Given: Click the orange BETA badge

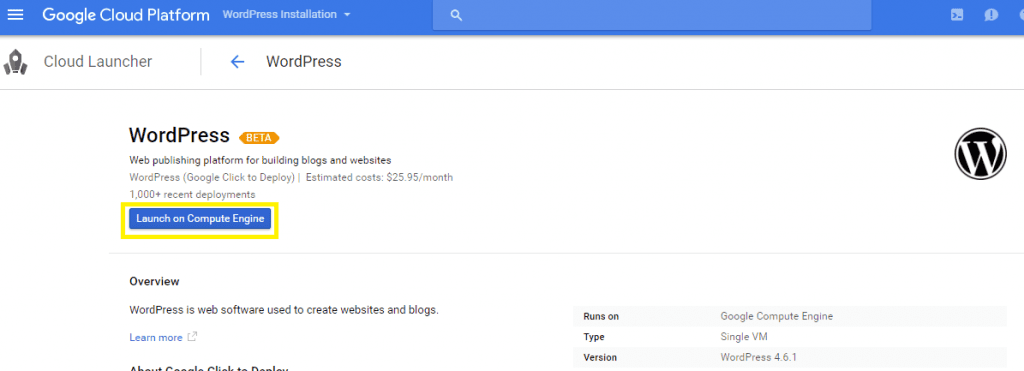Looking at the screenshot, I should click(x=259, y=138).
